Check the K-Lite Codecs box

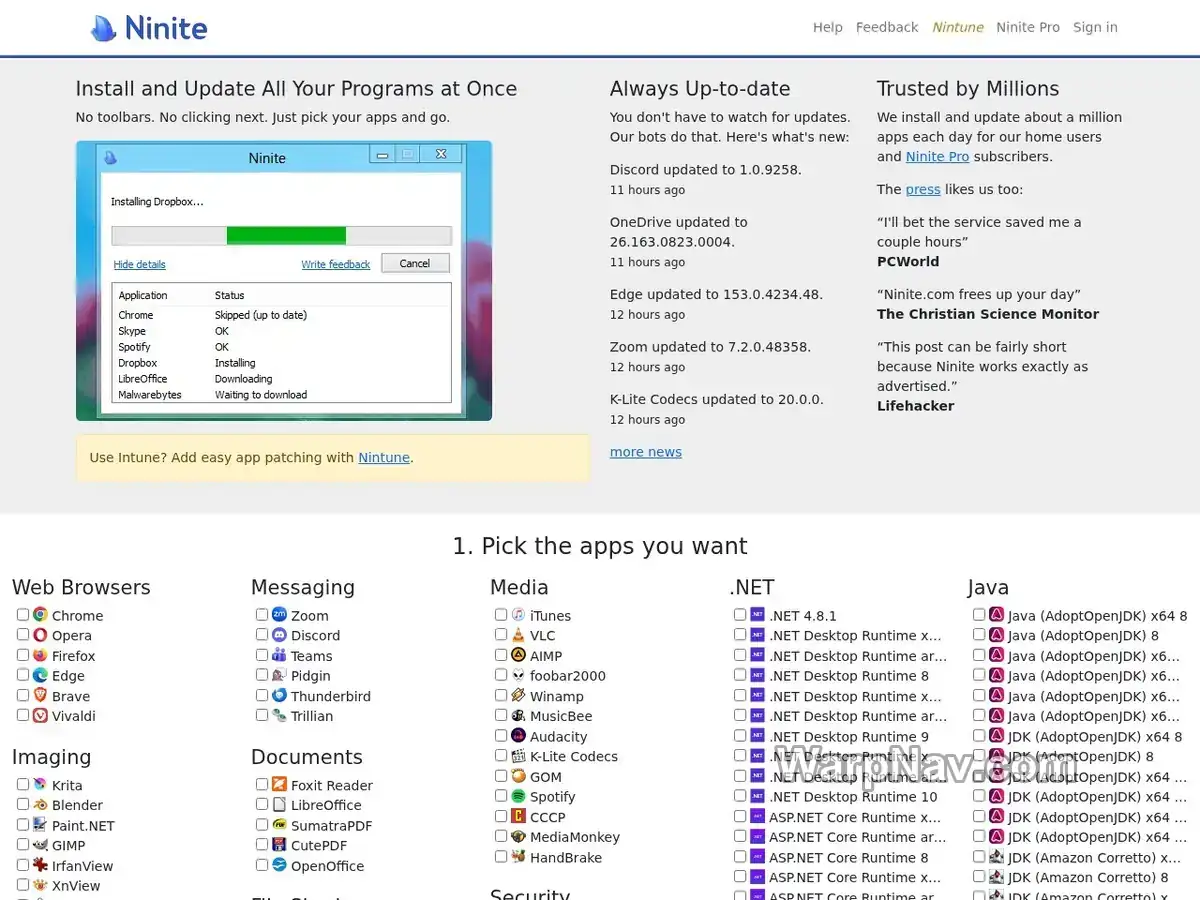(x=501, y=756)
